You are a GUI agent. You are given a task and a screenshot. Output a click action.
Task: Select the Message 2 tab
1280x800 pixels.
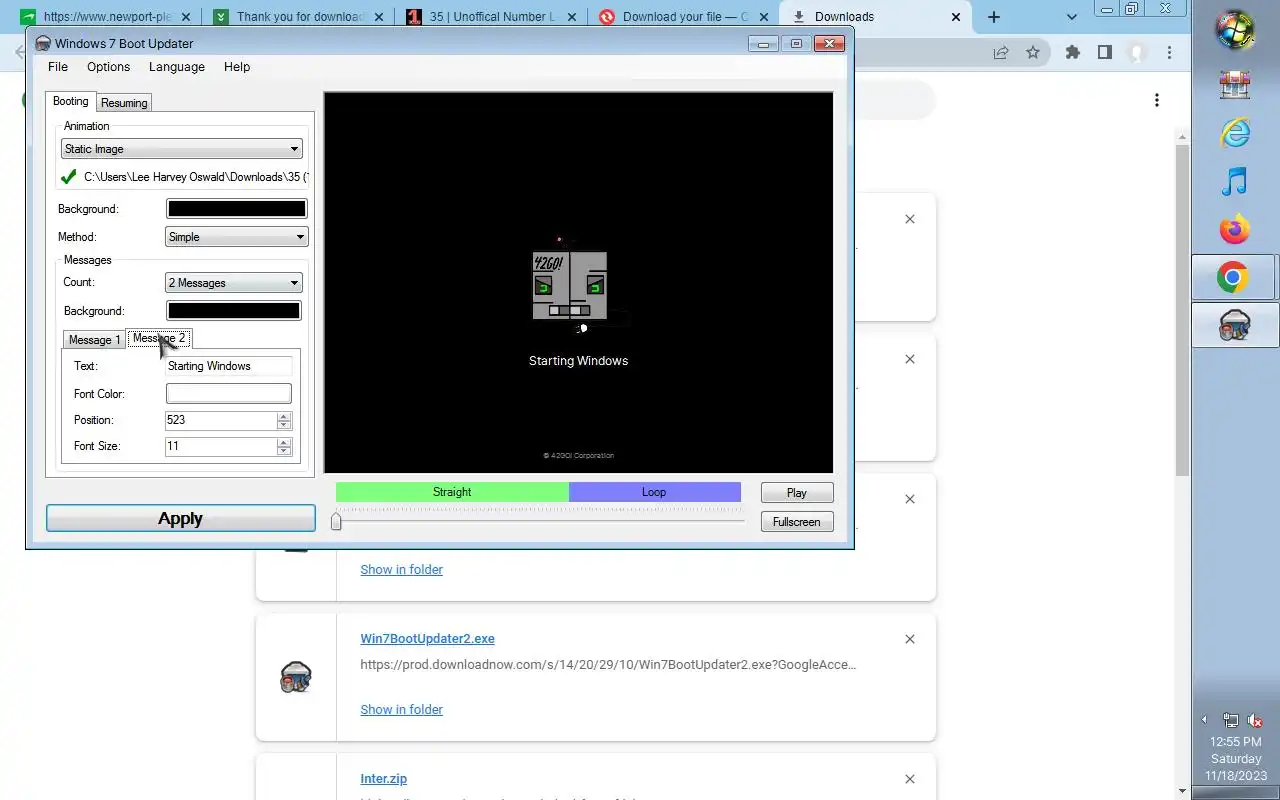click(159, 338)
